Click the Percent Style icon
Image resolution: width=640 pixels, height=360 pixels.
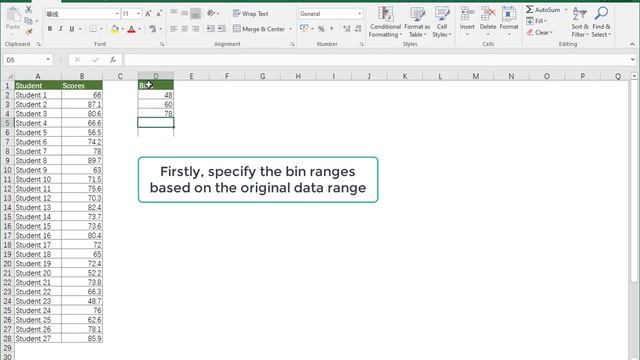click(x=321, y=29)
